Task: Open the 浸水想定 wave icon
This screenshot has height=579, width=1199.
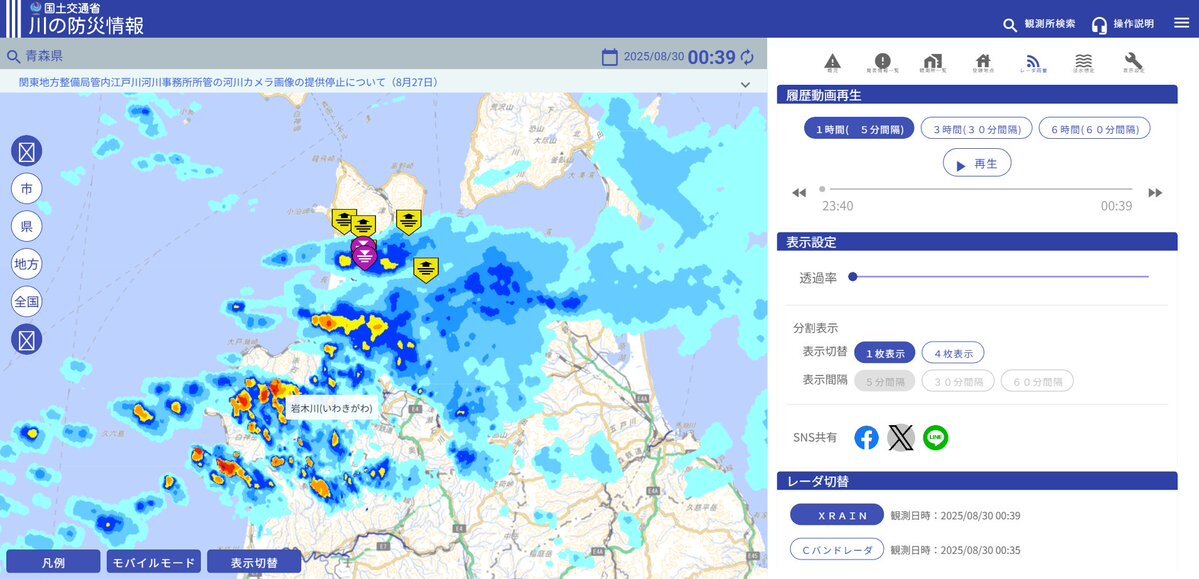Action: tap(1084, 63)
